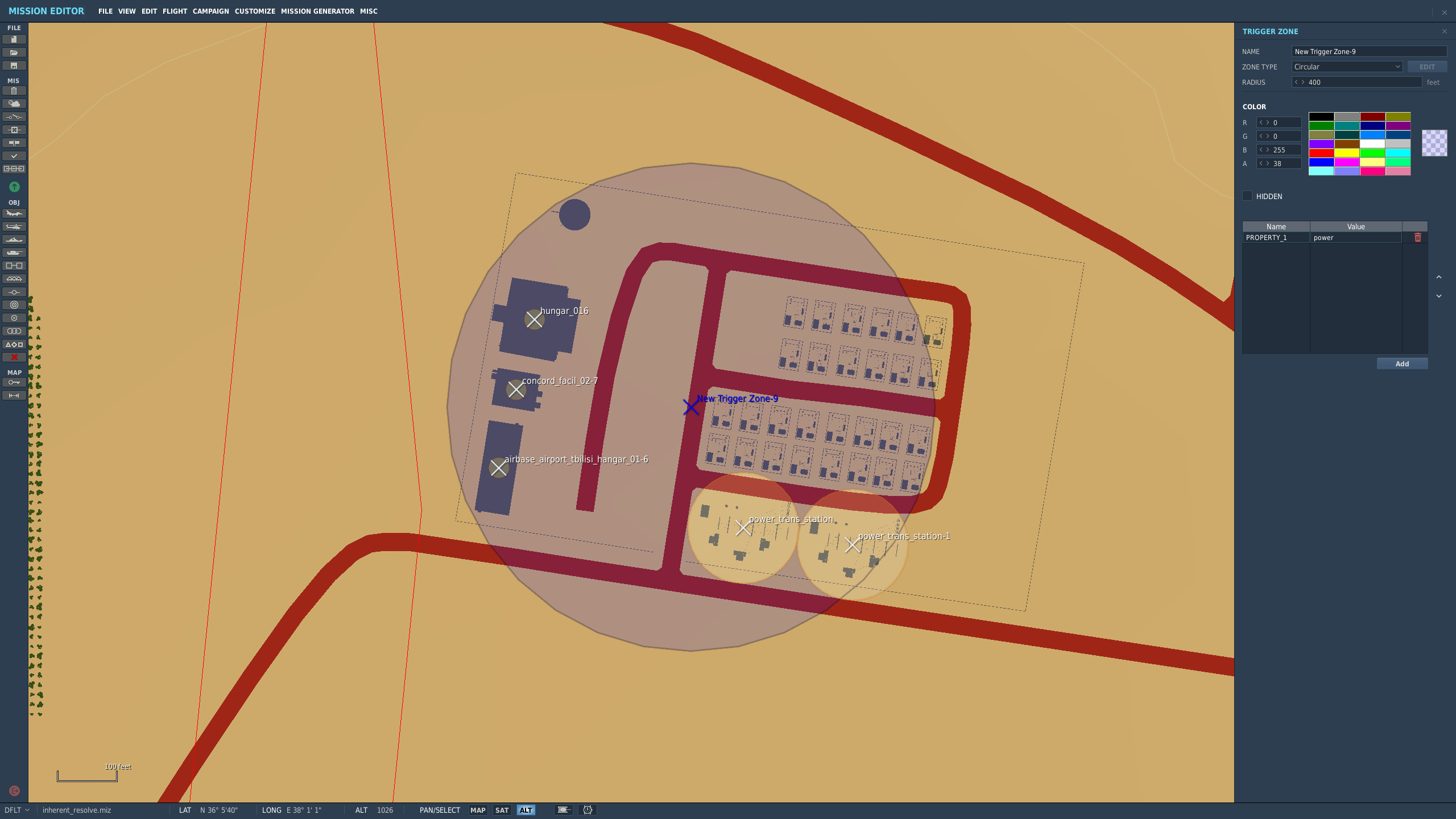1456x819 pixels.
Task: Click the property list down chevron
Action: pyautogui.click(x=1439, y=296)
